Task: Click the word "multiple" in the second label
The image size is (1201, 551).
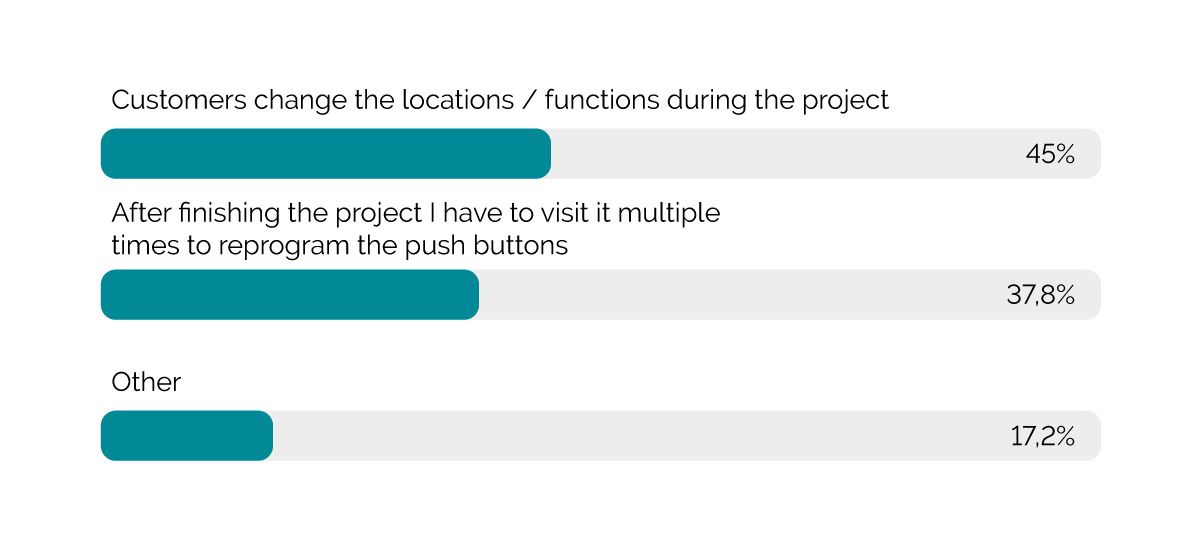Action: point(671,213)
